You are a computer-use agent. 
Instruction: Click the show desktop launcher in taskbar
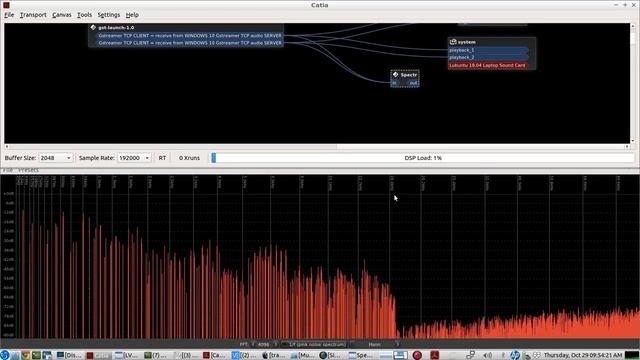47,355
